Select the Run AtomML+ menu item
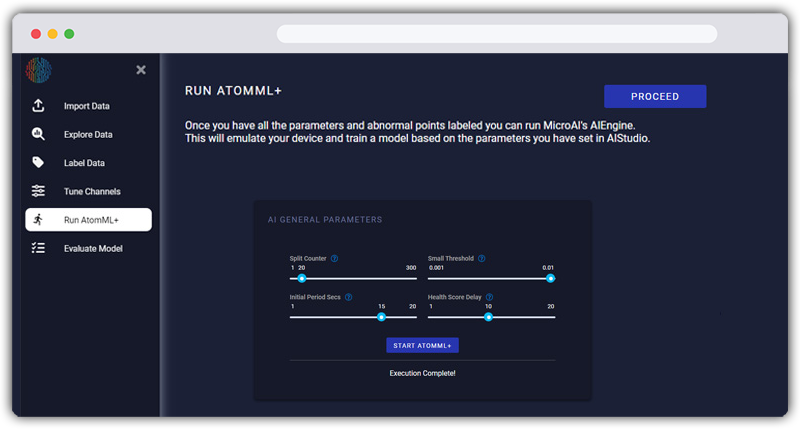The height and width of the screenshot is (431, 800). pos(88,220)
